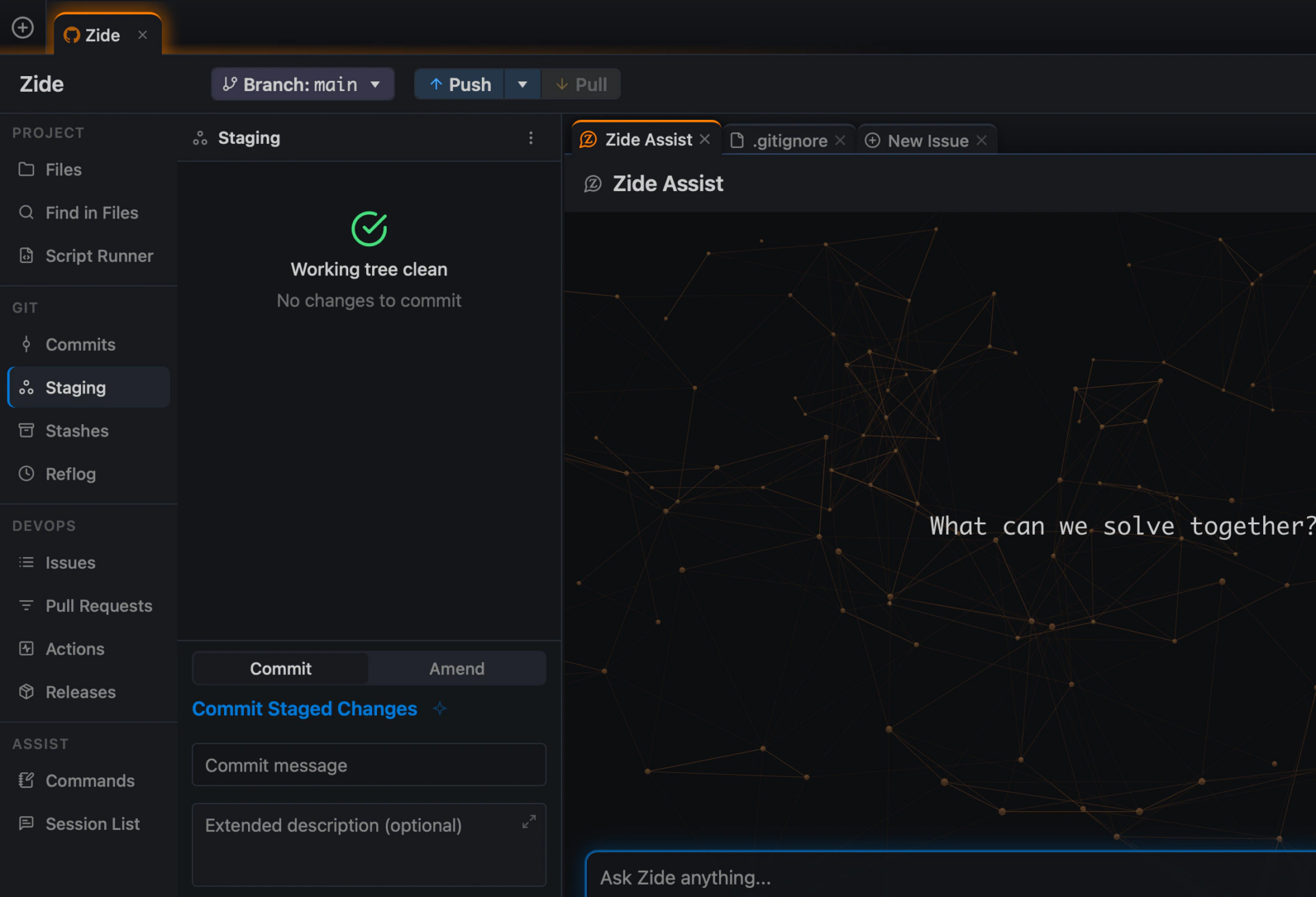The height and width of the screenshot is (897, 1316).
Task: Click the AI sparkle generate message icon
Action: click(x=440, y=709)
